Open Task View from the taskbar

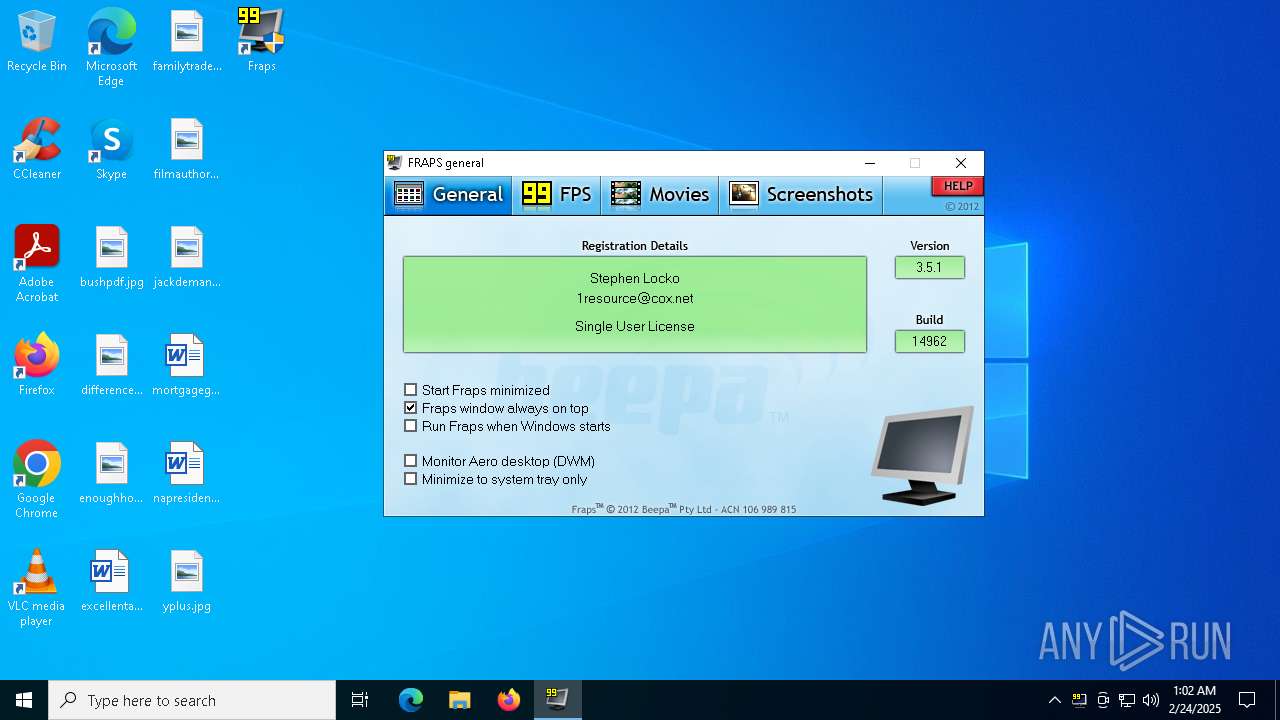[360, 700]
